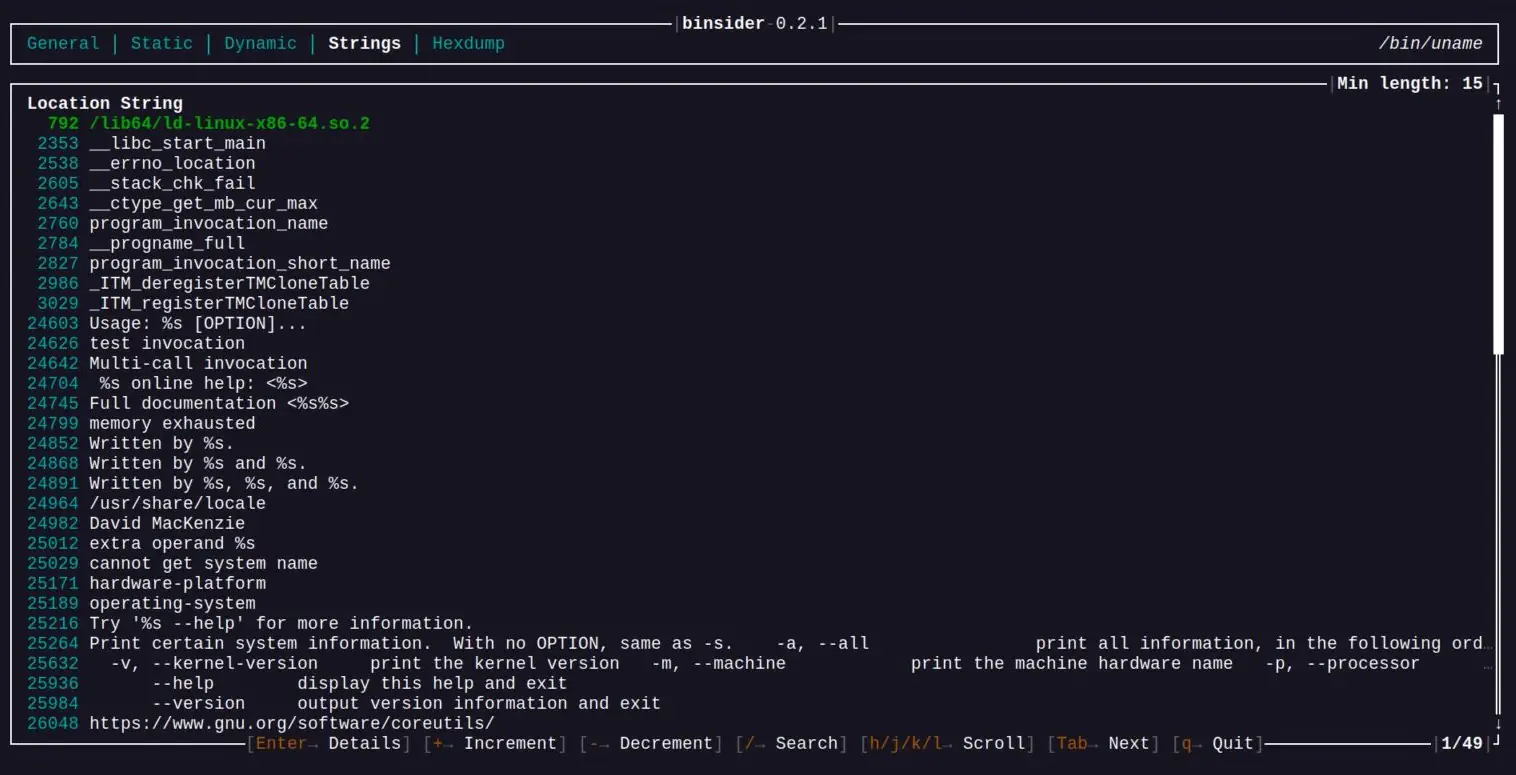Select the operating-system string
The height and width of the screenshot is (775, 1516).
pyautogui.click(x=172, y=604)
